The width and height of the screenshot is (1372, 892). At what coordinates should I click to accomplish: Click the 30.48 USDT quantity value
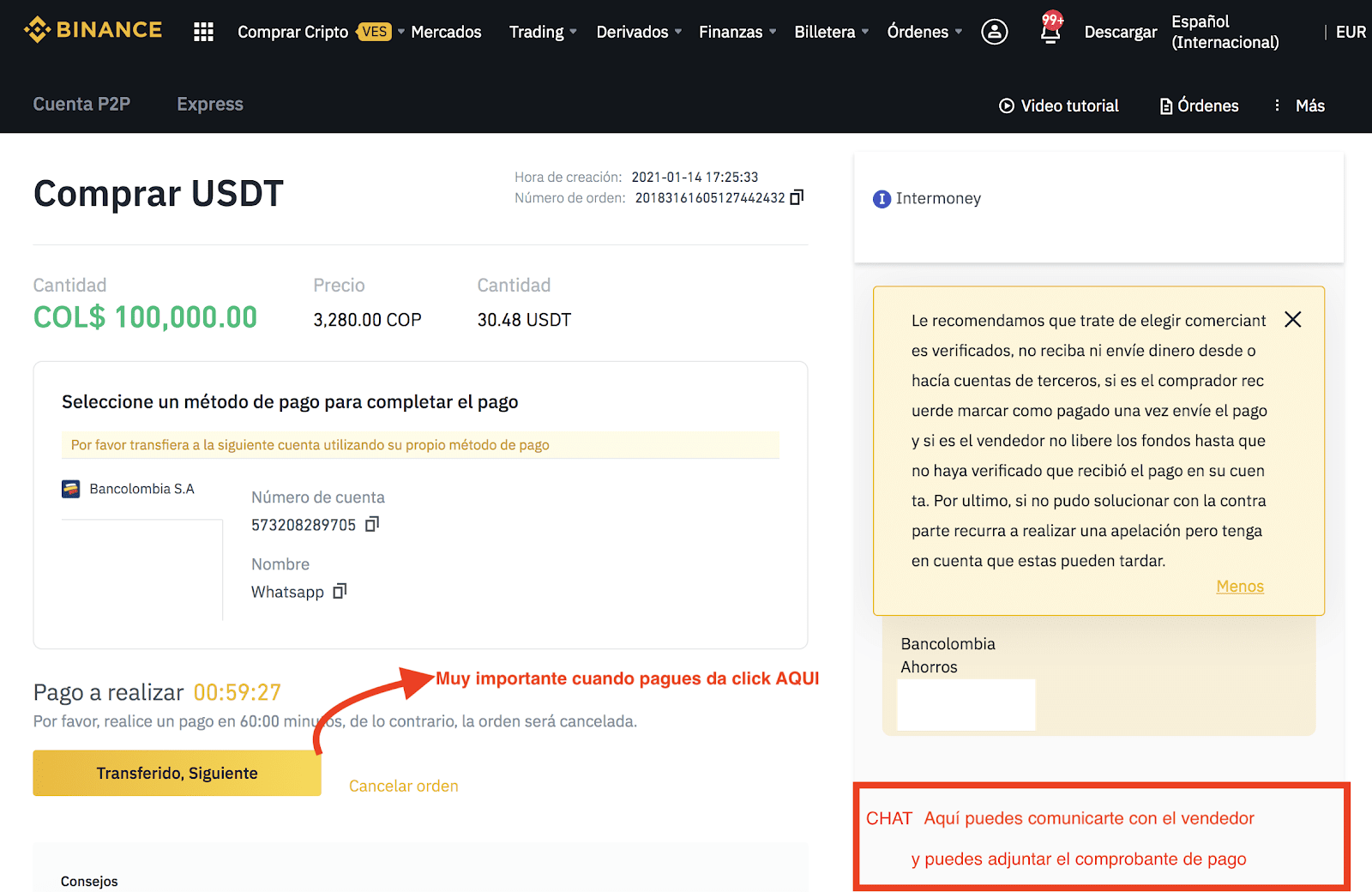tap(524, 320)
